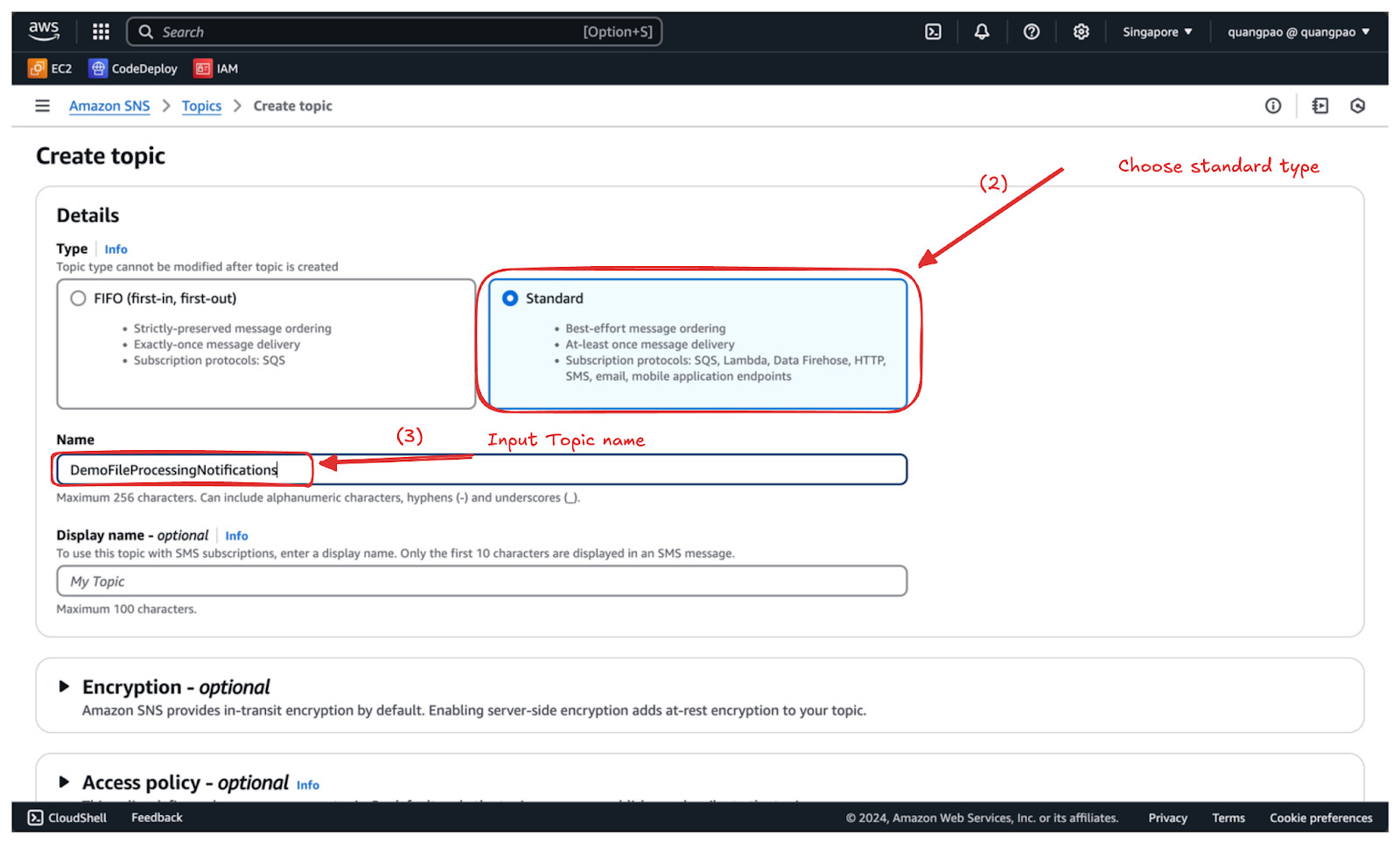Open Cookie preferences in the footer
Viewport: 1400px width, 844px height.
[x=1320, y=818]
